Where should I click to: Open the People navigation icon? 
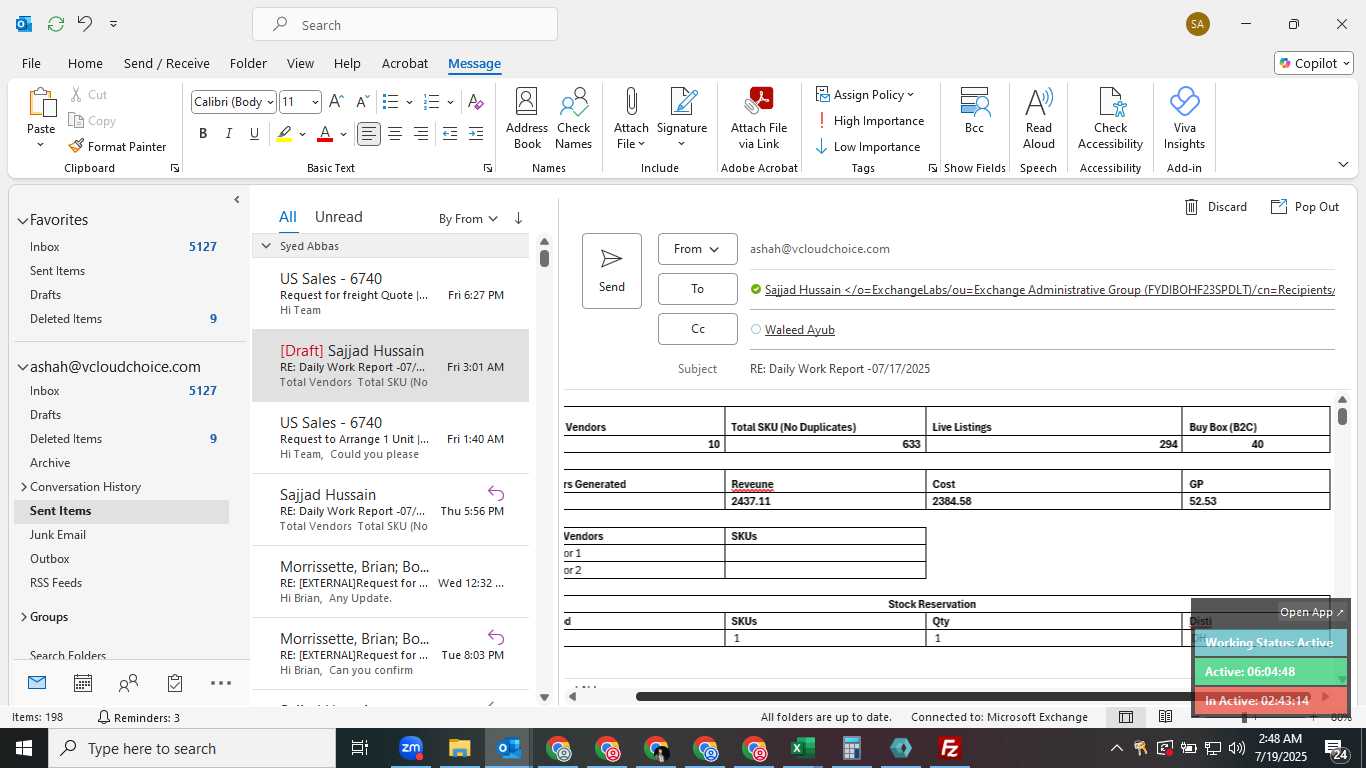(x=128, y=684)
